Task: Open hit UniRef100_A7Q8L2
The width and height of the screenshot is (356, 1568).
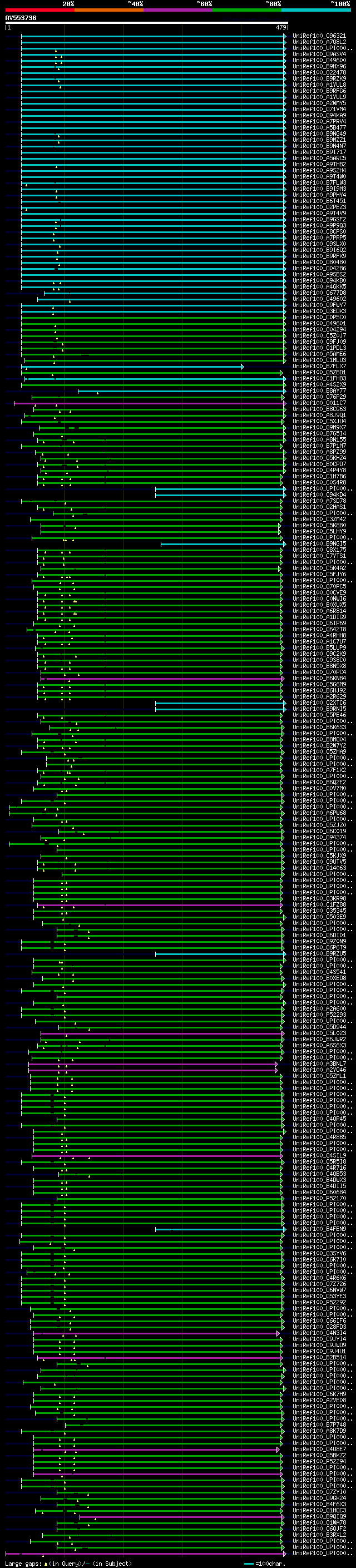Action: (319, 42)
